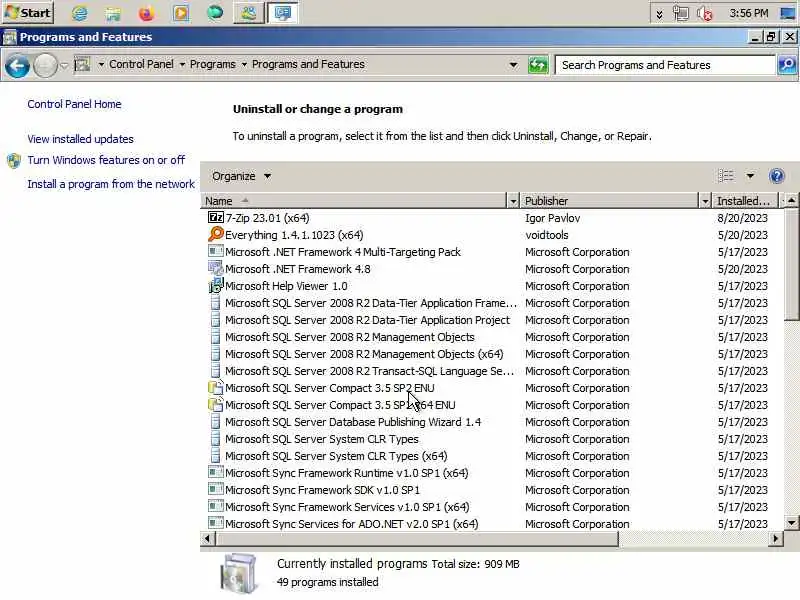Click the voidtools publisher cell
This screenshot has width=800, height=600.
pyautogui.click(x=547, y=235)
